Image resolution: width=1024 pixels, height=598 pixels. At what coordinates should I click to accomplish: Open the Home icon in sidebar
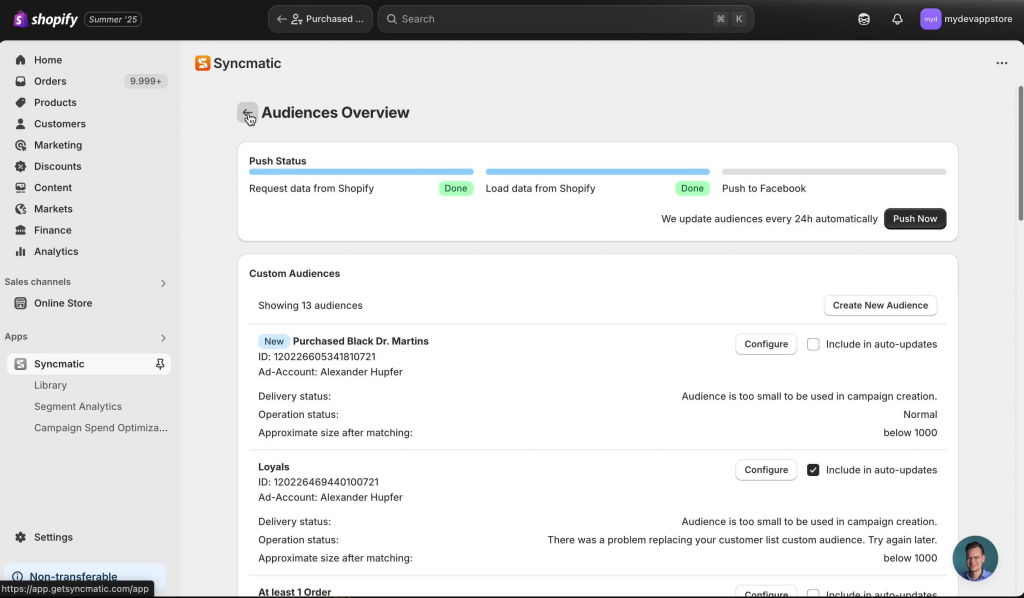point(20,60)
